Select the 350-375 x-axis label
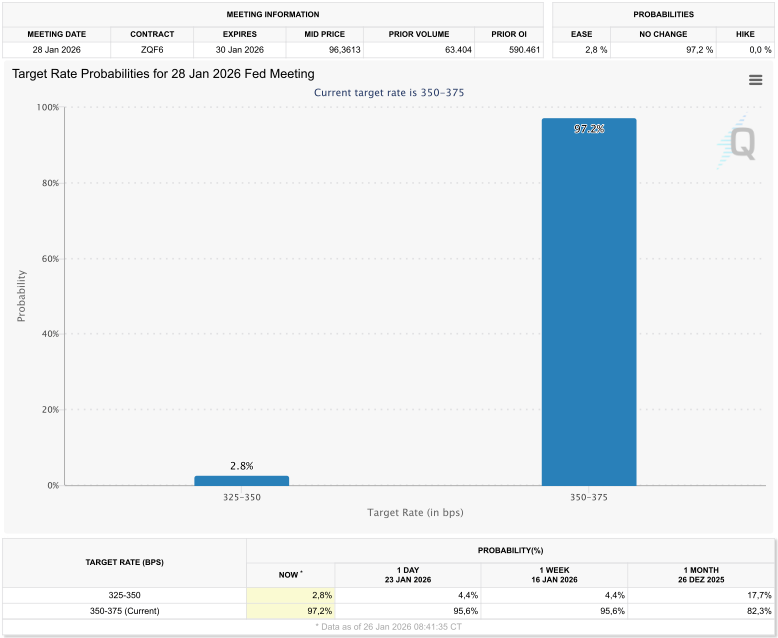The width and height of the screenshot is (778, 638). point(588,497)
